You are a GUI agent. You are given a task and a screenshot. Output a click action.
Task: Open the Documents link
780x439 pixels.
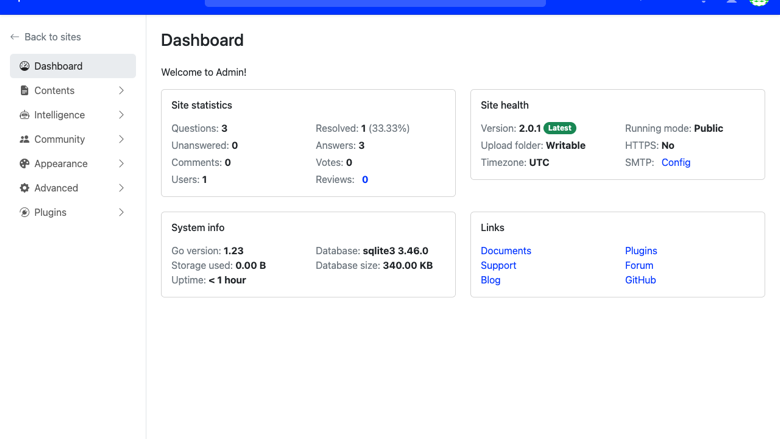point(505,251)
